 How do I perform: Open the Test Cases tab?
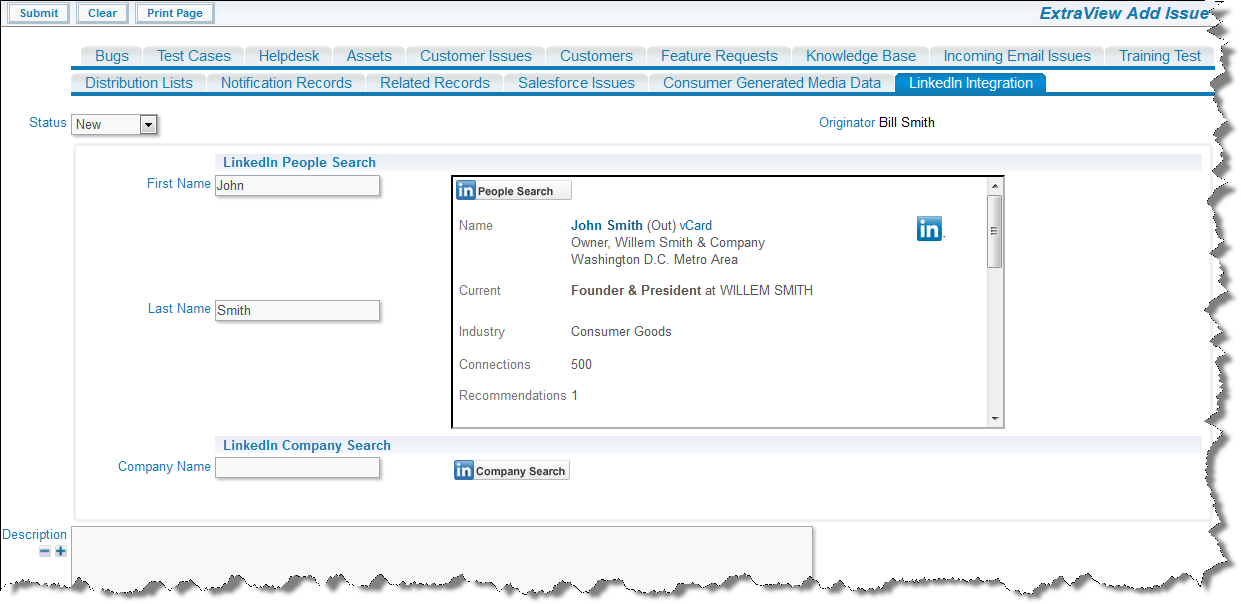194,56
